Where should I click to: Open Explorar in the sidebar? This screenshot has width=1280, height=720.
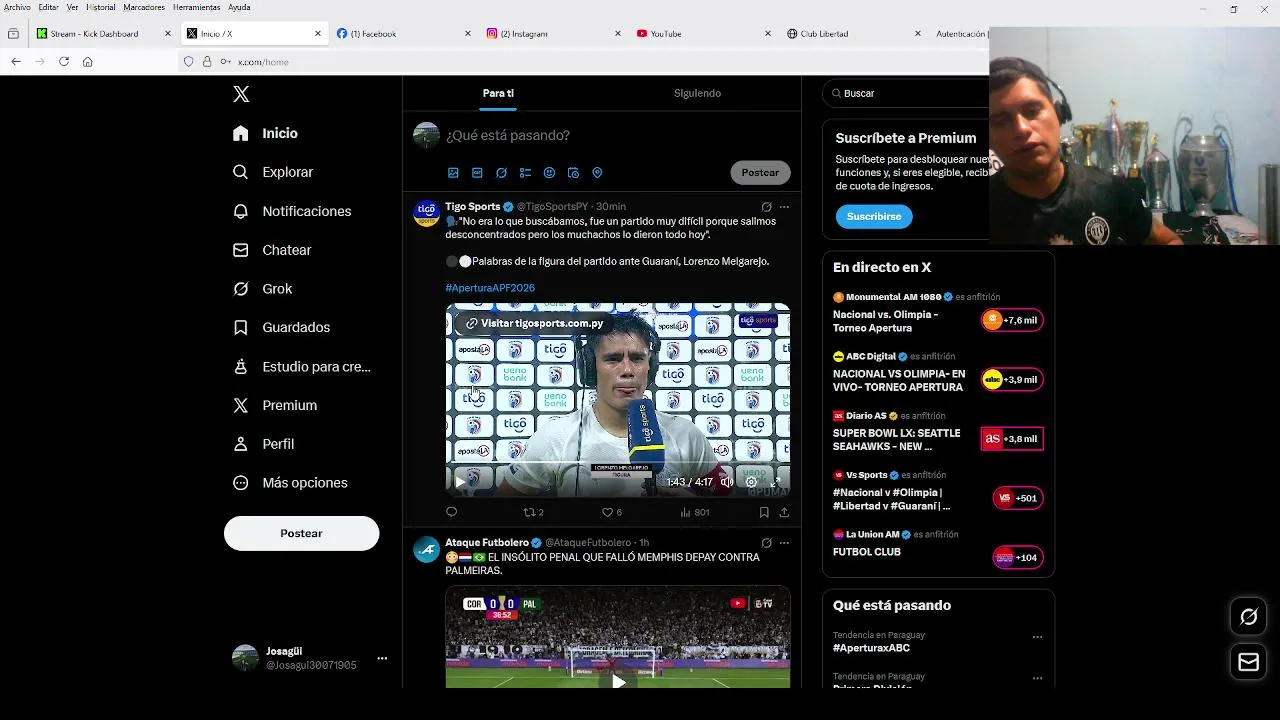[273, 172]
